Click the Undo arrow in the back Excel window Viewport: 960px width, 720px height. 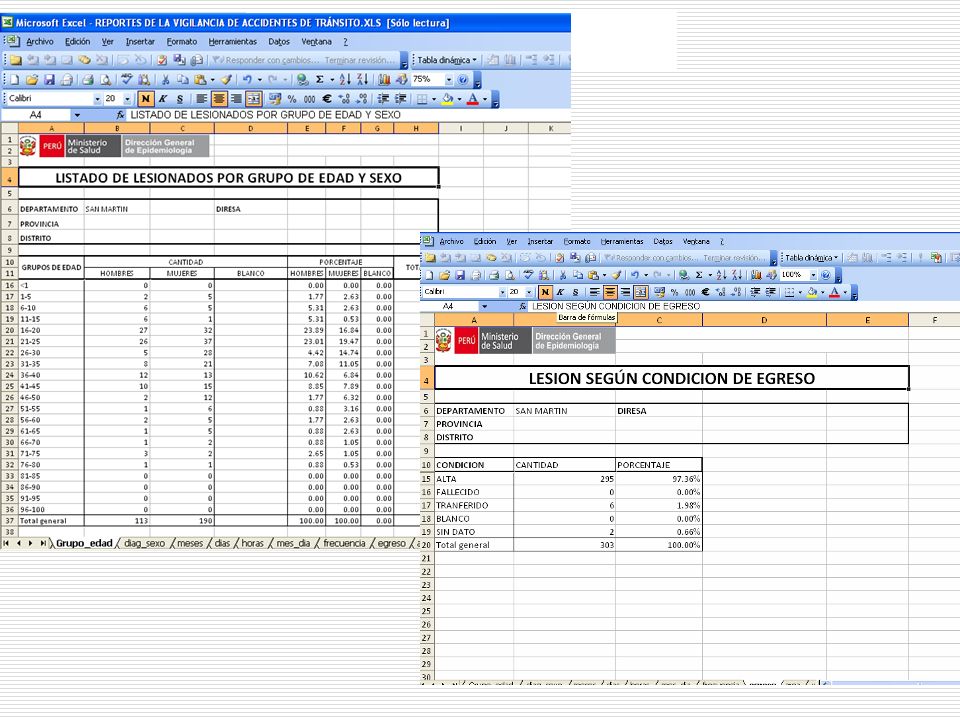pyautogui.click(x=247, y=80)
